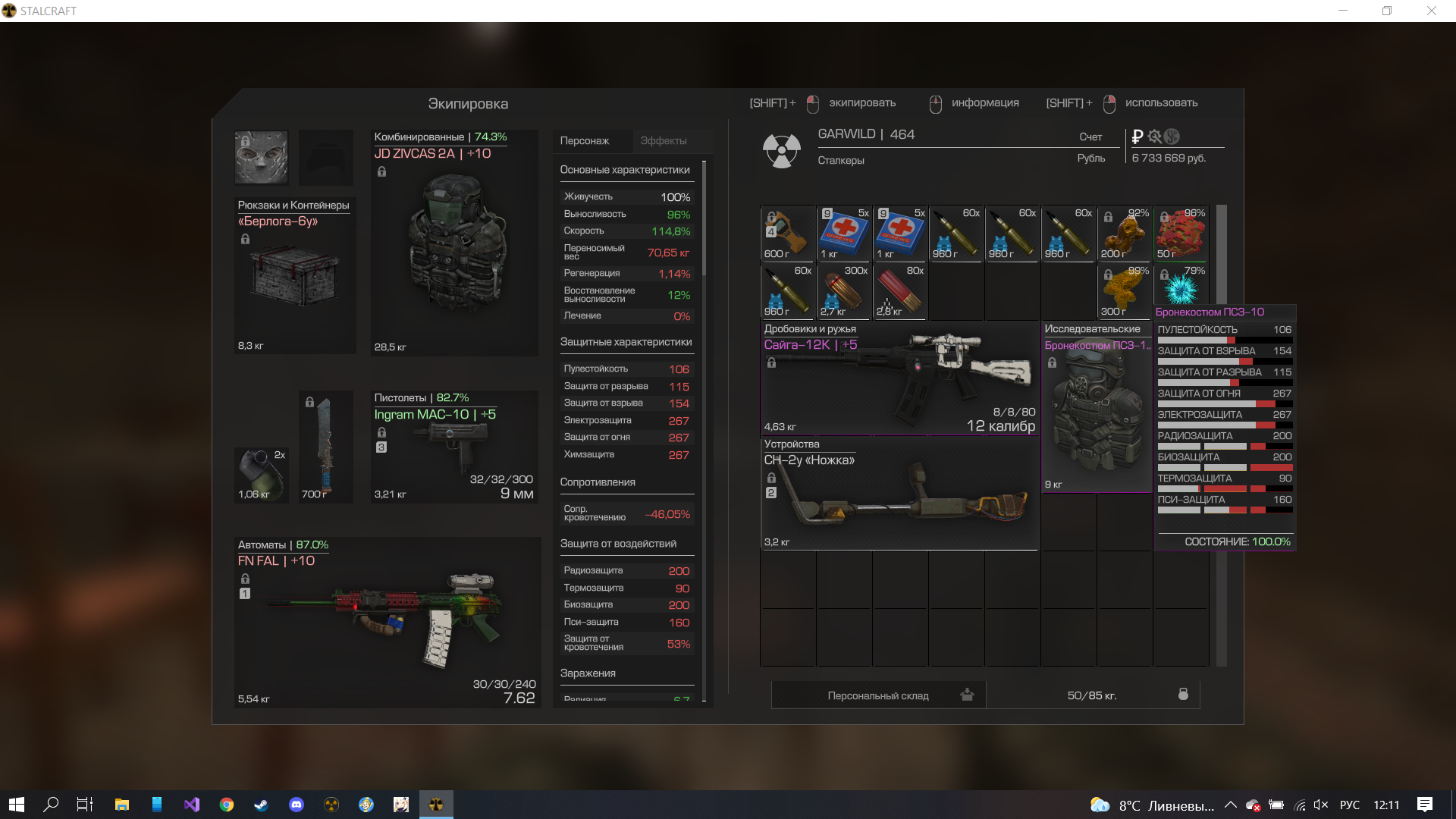Click the GARWILD | 464 player name
The height and width of the screenshot is (819, 1456).
866,134
